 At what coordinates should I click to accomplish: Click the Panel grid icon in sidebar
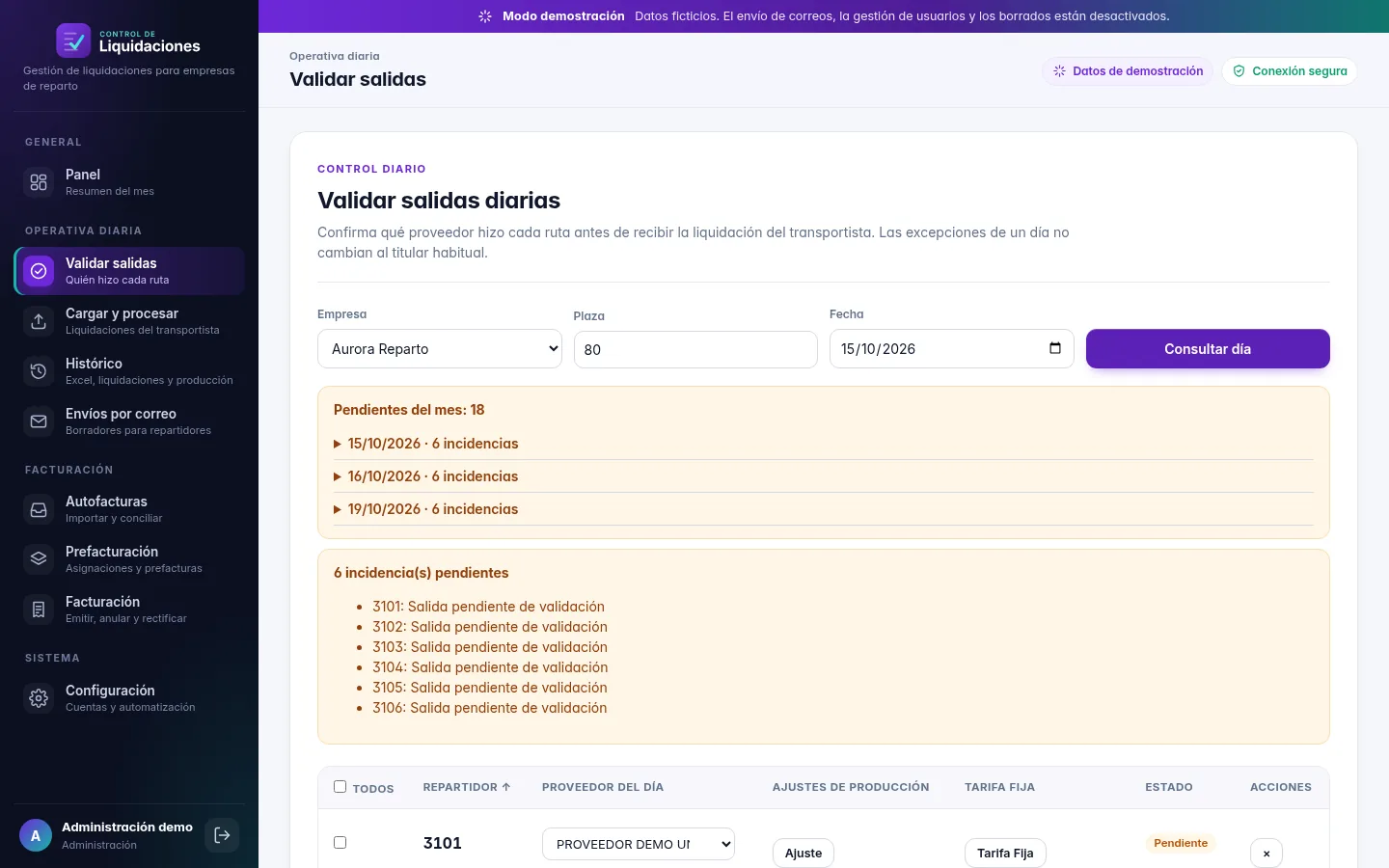point(39,182)
